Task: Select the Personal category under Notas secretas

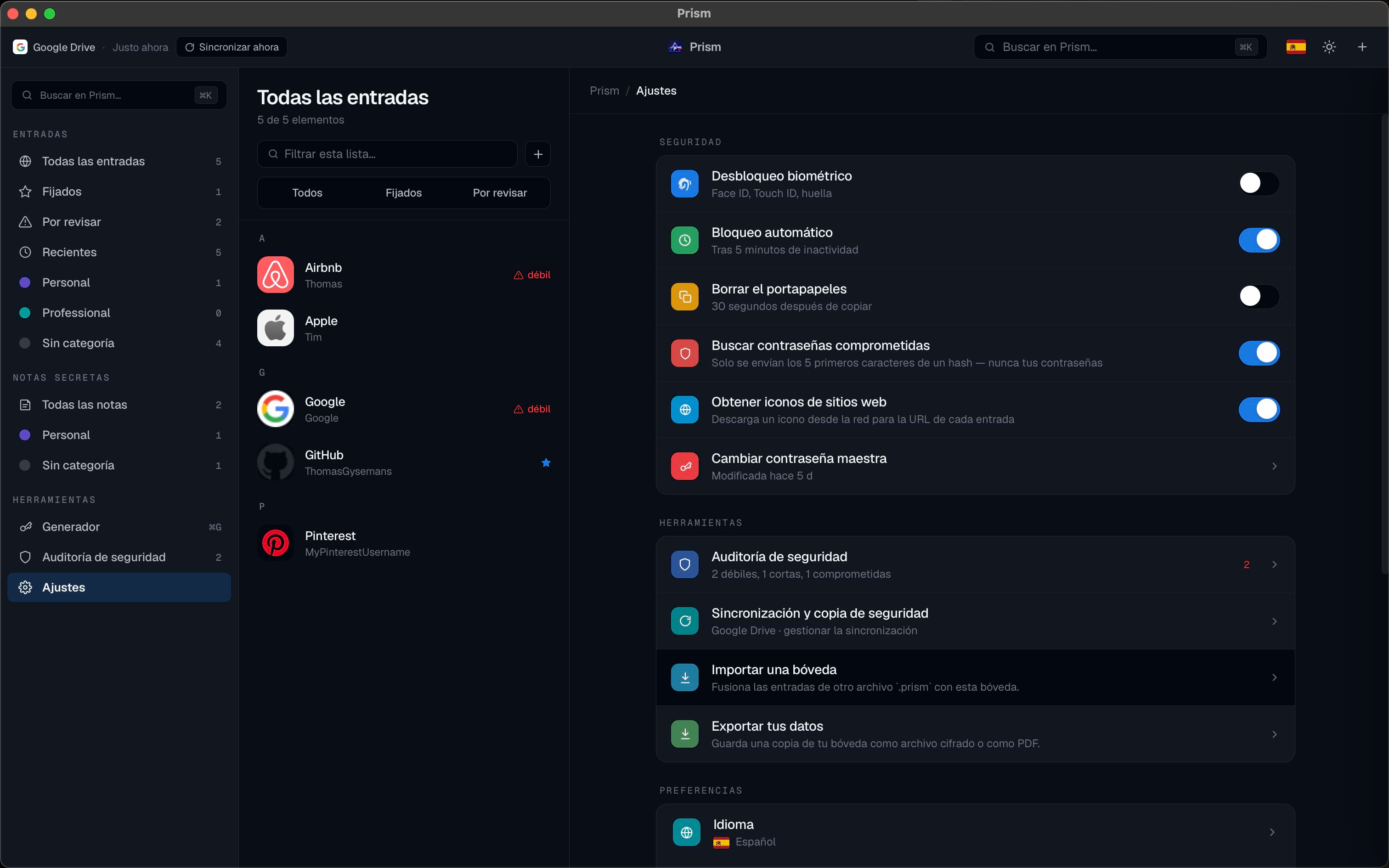Action: tap(119, 435)
